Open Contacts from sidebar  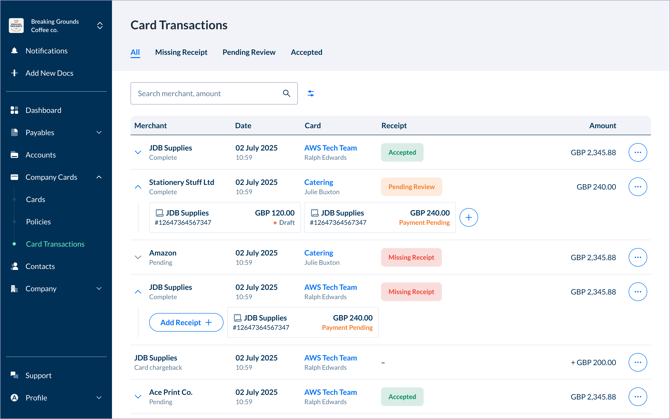point(40,266)
